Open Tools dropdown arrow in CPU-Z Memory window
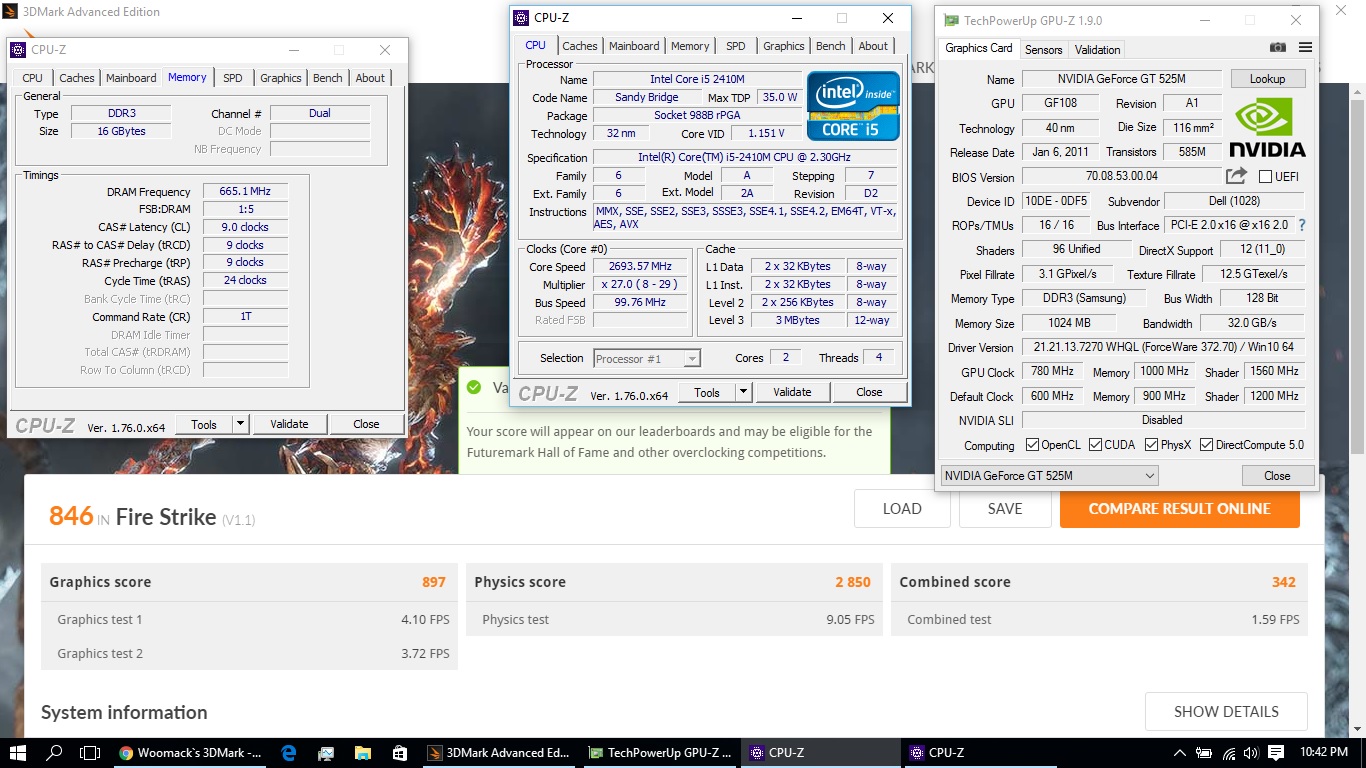This screenshot has width=1366, height=768. [x=240, y=424]
